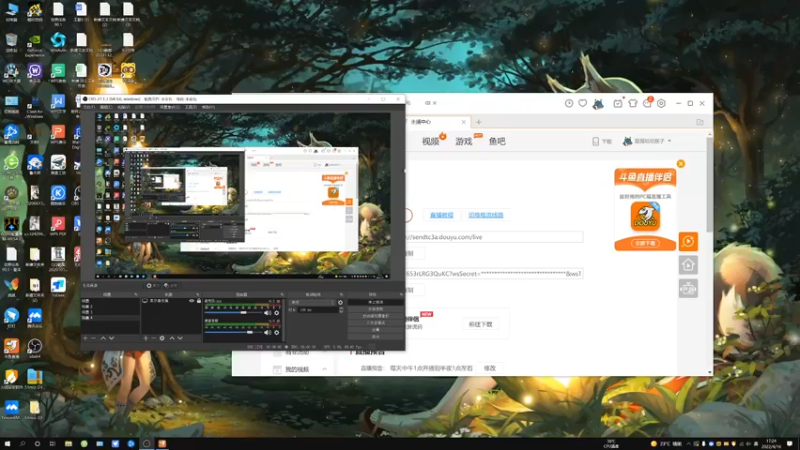Click the 修改 button beside live notice

click(x=490, y=368)
